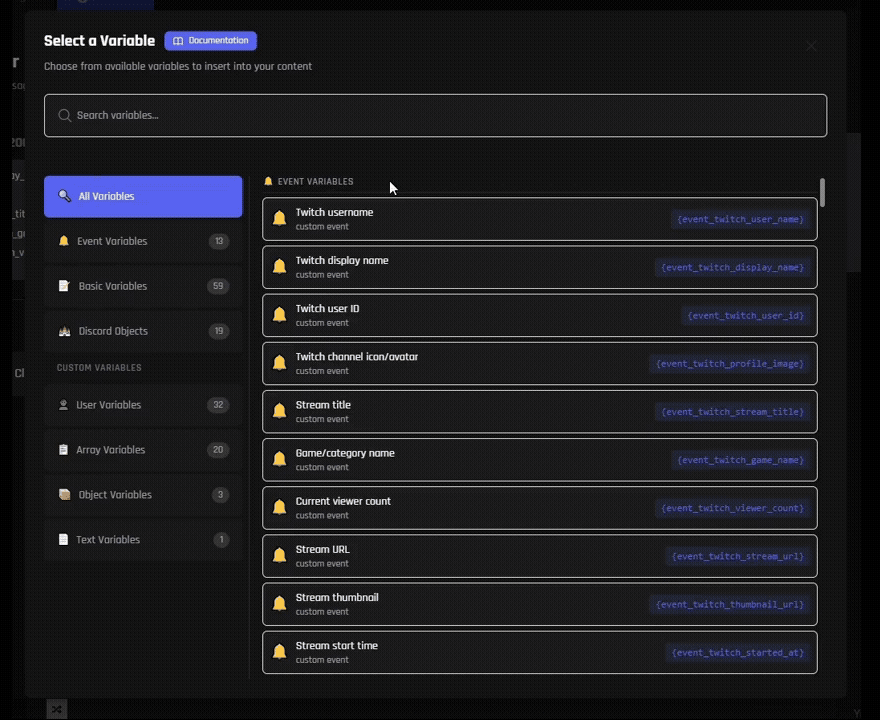
Task: Click the magnifier icon in All Variables
Action: click(x=65, y=196)
